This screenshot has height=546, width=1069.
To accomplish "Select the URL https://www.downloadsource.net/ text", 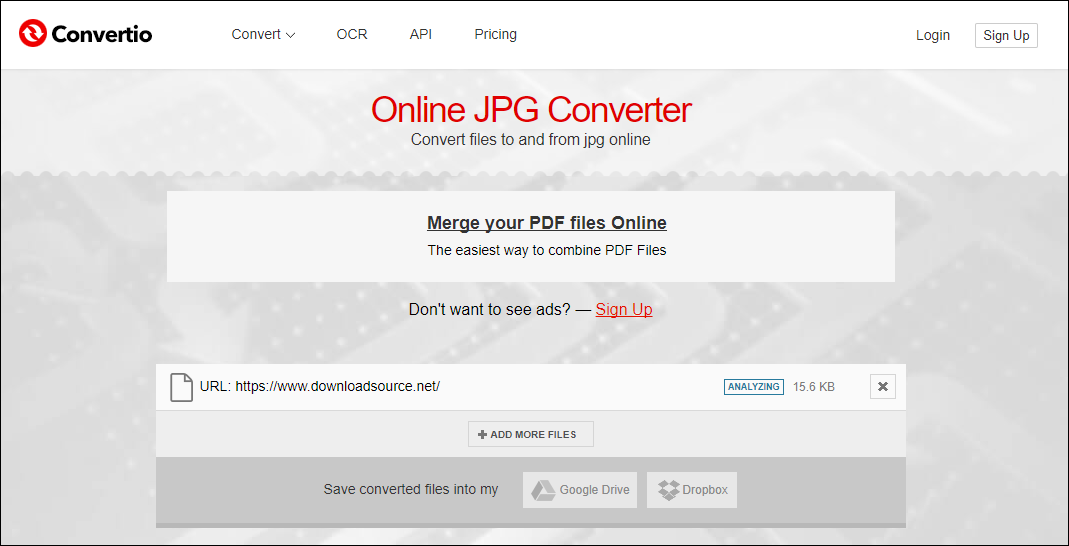I will (x=320, y=386).
